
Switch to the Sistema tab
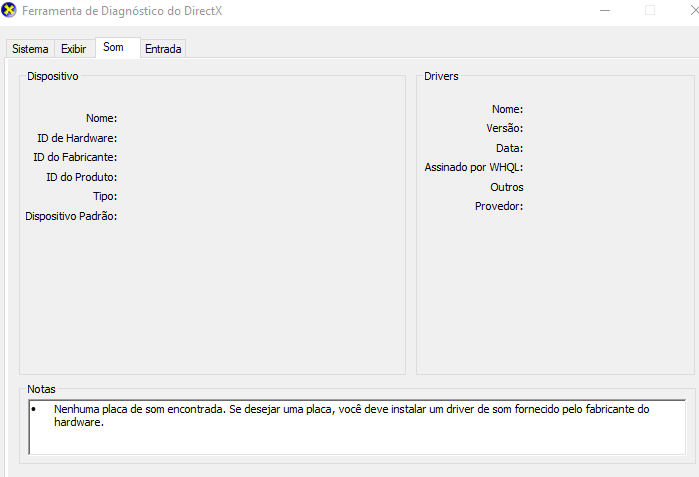tap(30, 49)
